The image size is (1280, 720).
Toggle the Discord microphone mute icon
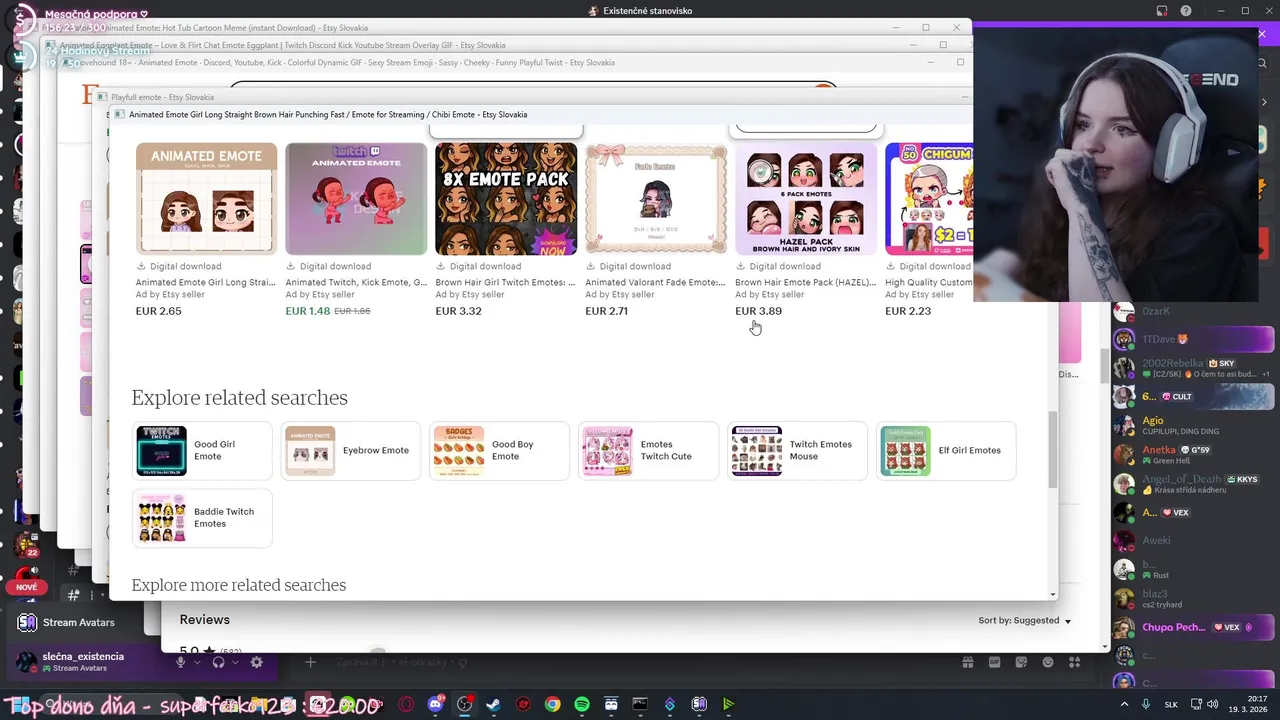pos(181,662)
